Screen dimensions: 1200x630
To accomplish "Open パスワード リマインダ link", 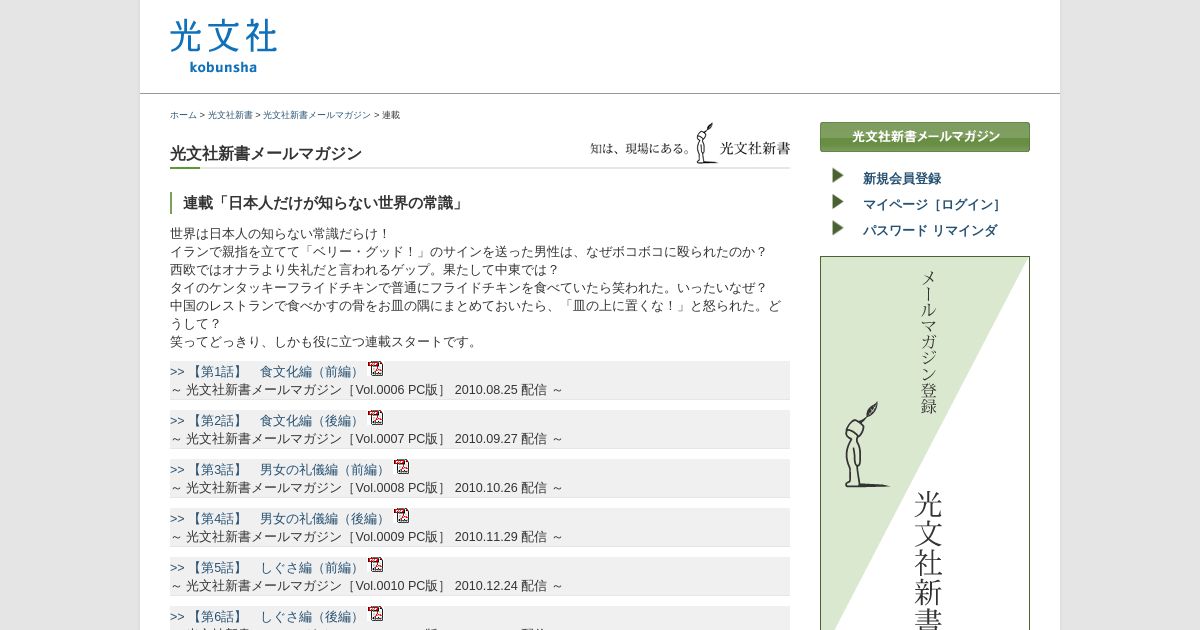I will (x=930, y=231).
